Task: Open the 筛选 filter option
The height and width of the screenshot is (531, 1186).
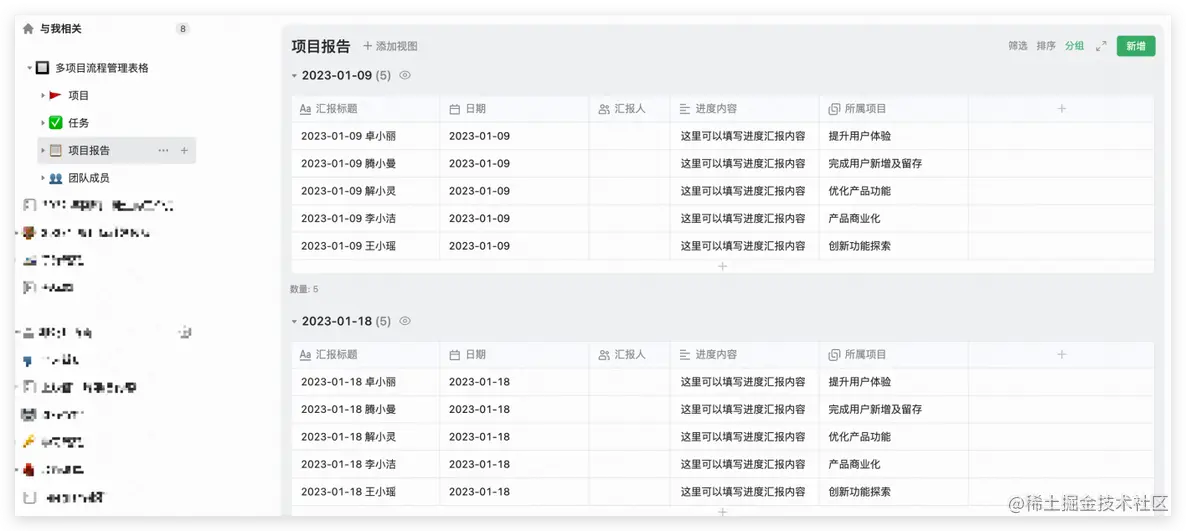Action: [1017, 46]
